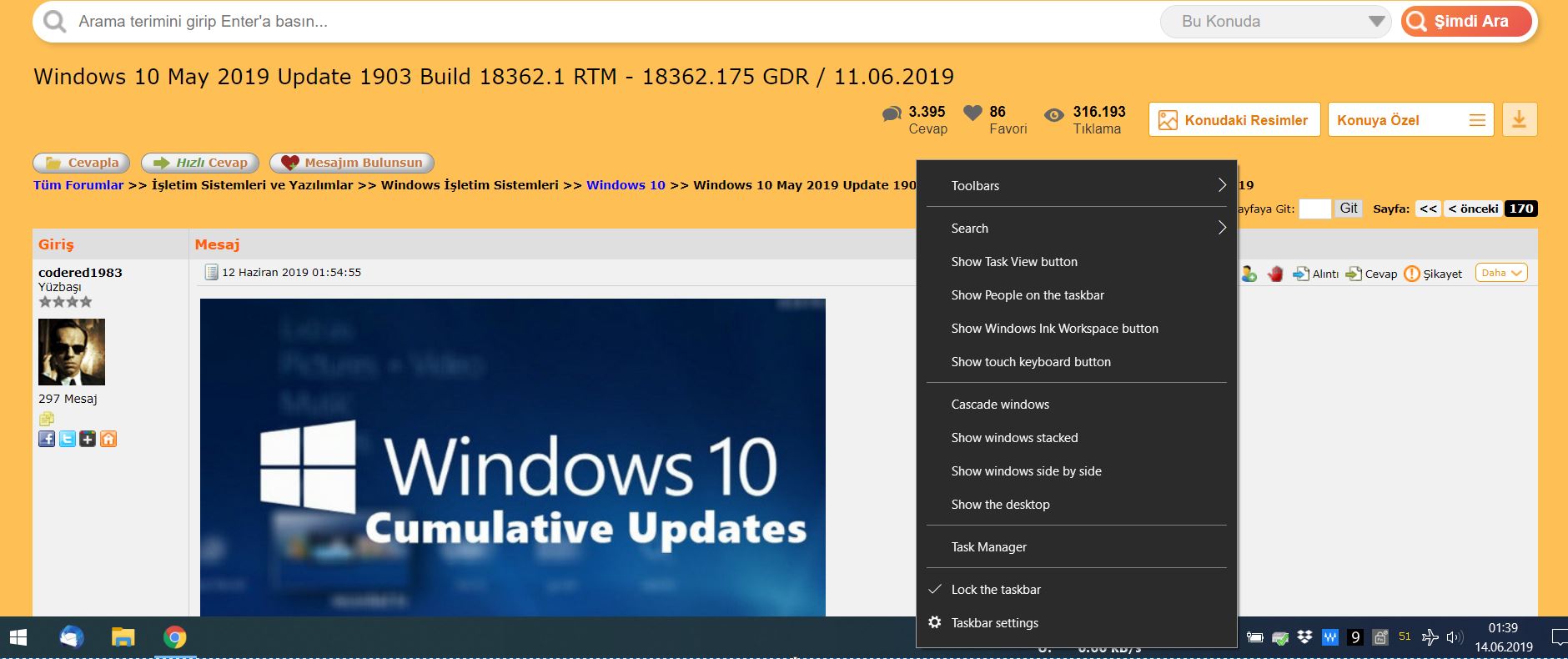
Task: Click the orange home icon under codered1983
Action: (108, 439)
